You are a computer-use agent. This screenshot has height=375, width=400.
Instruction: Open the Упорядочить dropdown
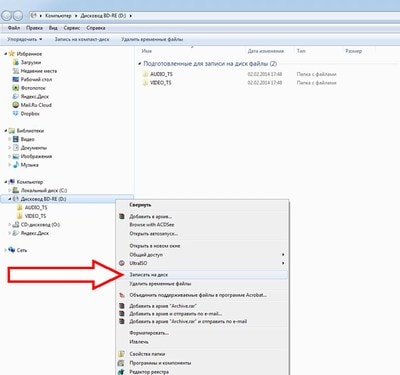point(25,39)
